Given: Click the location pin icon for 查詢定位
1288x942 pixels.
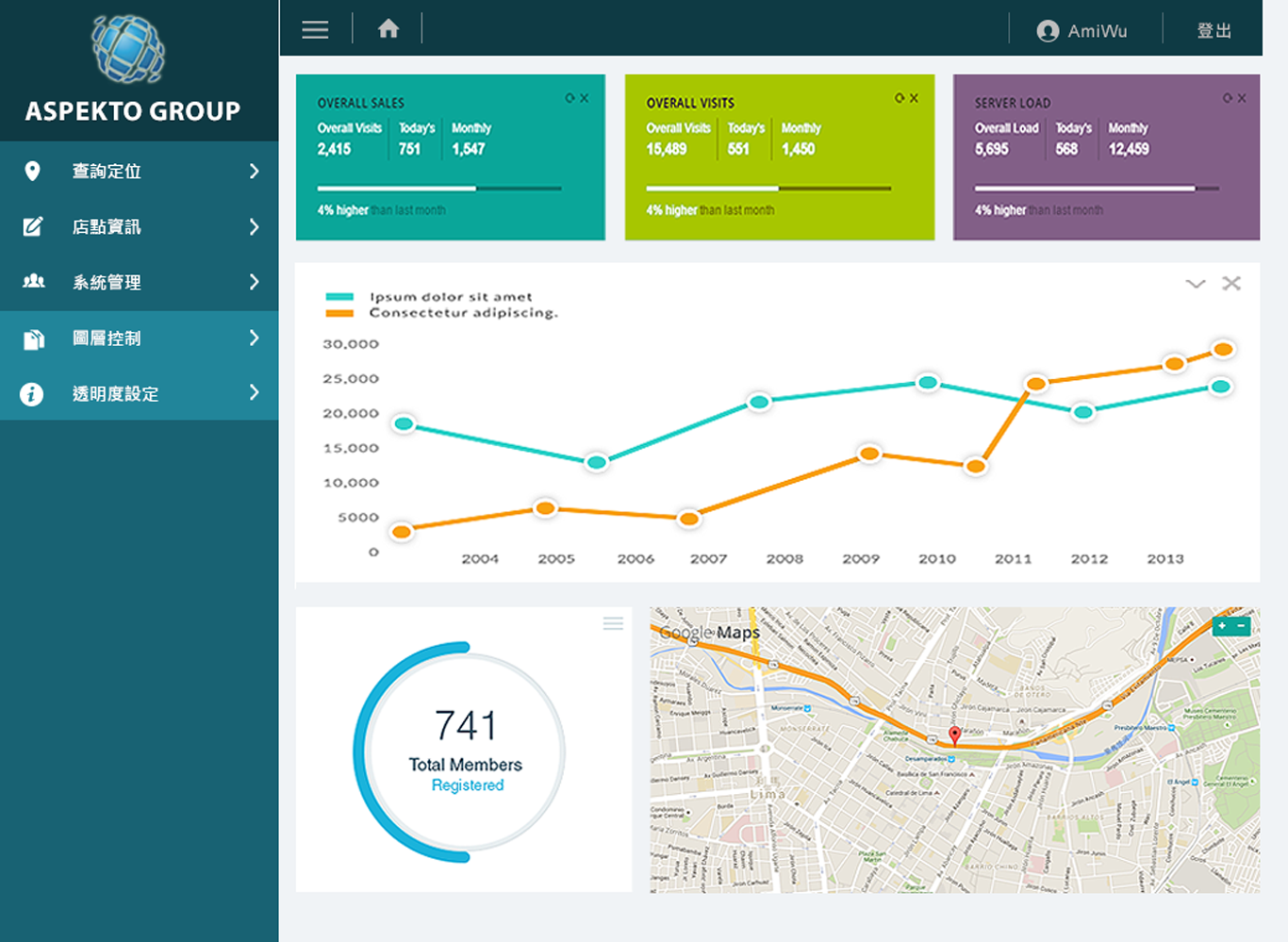Looking at the screenshot, I should (x=32, y=171).
